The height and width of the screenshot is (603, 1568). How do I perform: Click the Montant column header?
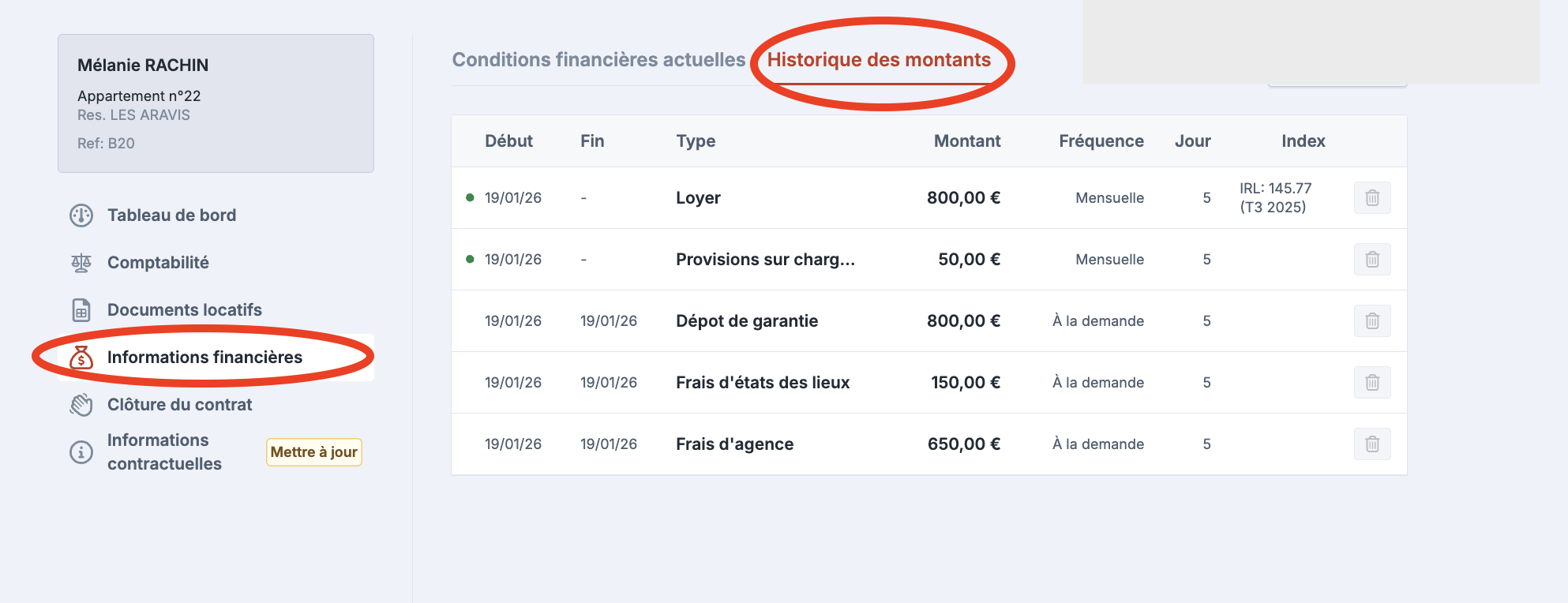tap(966, 141)
